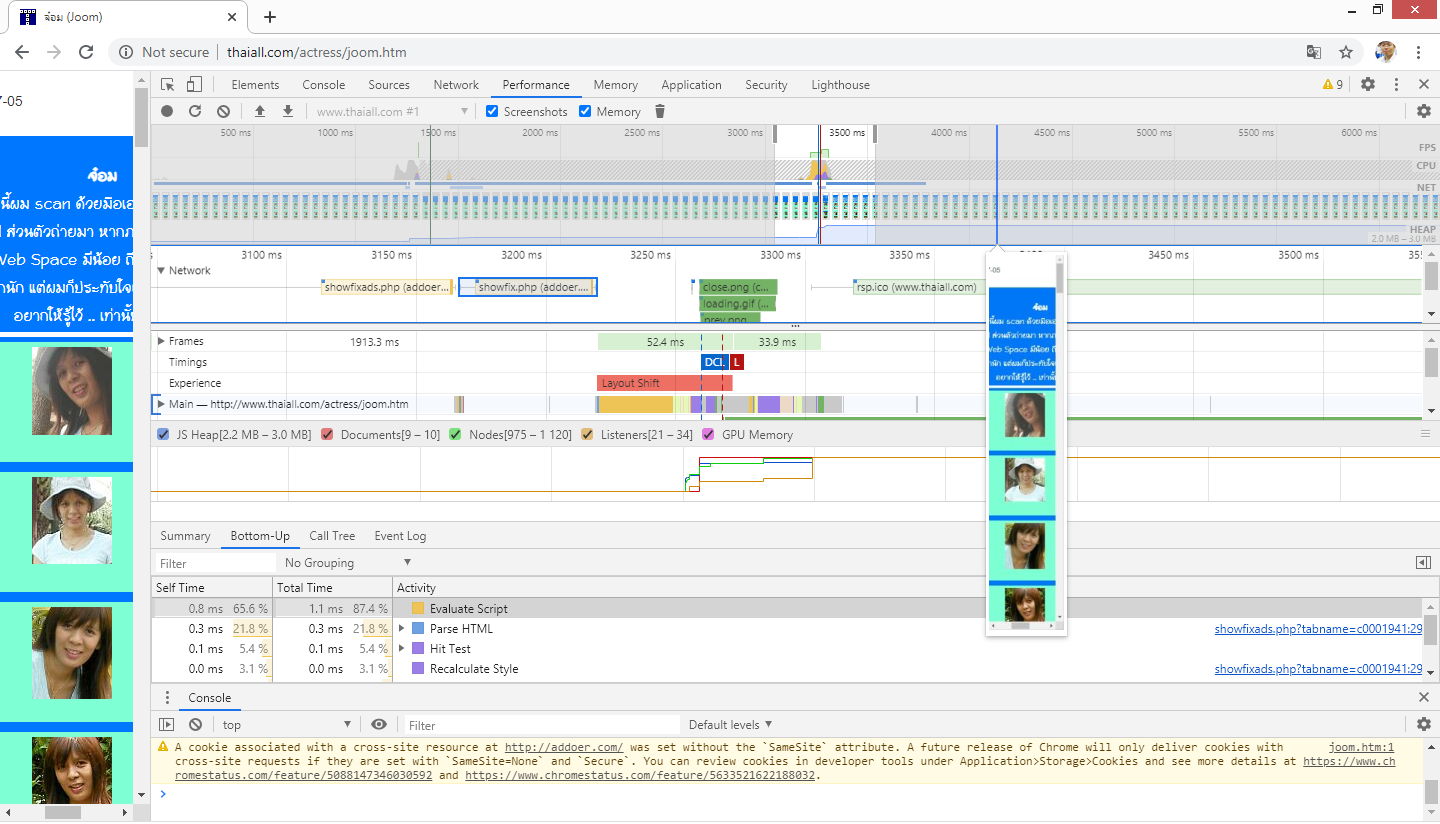Click the Load profile upload icon
1440x824 pixels.
click(x=260, y=112)
